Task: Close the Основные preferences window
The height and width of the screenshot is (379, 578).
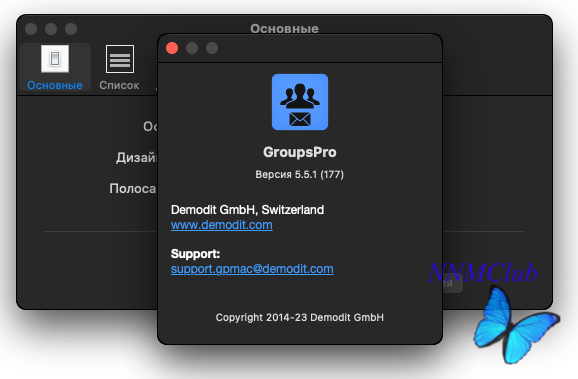Action: [31, 29]
